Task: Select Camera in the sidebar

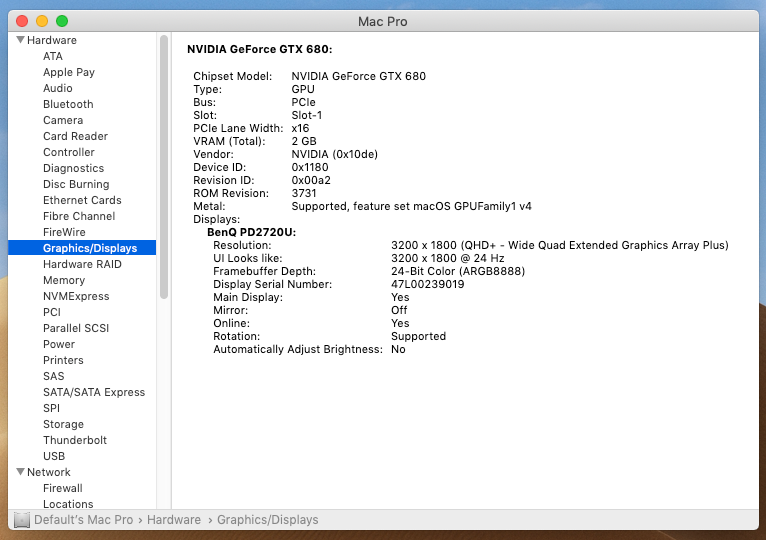Action: click(x=63, y=120)
